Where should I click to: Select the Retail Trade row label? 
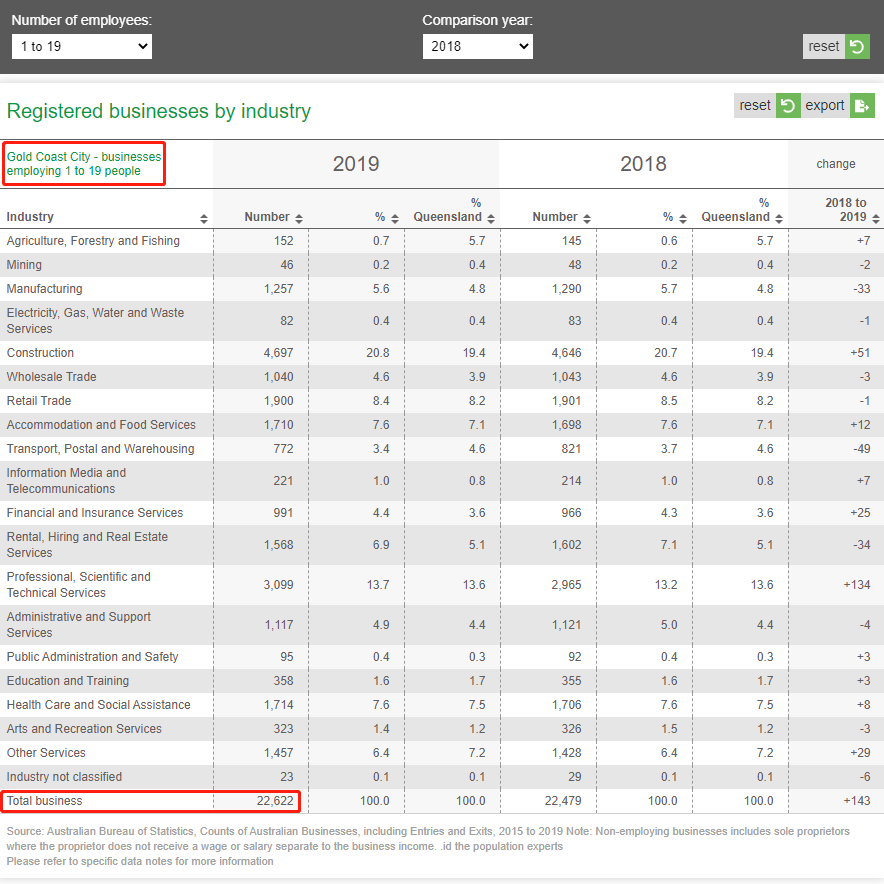[39, 401]
